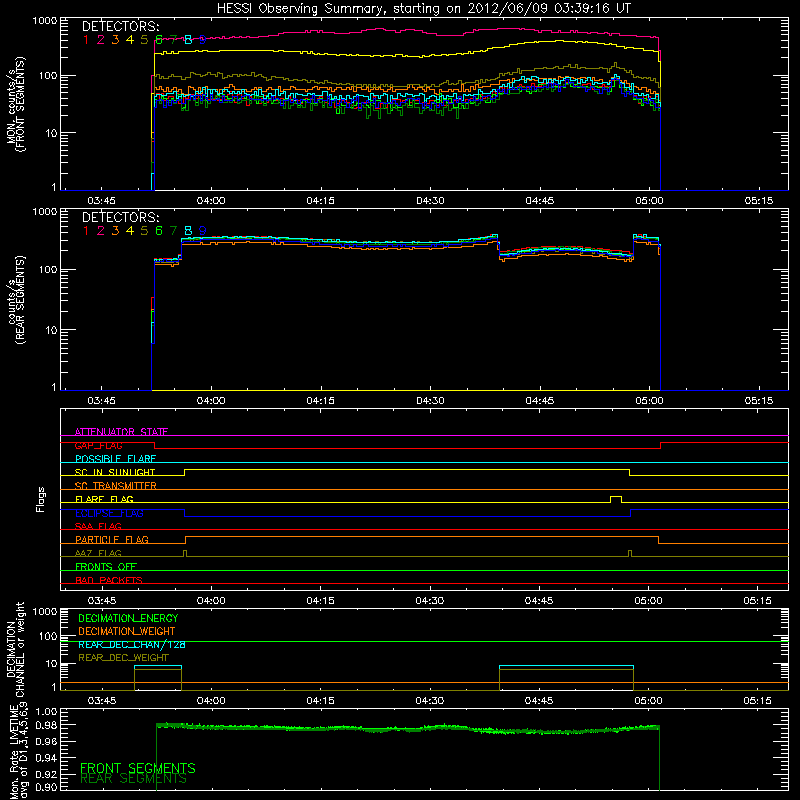
Task: Click the MON. counts/s (FRONT SEGMENTS) axis title
Action: point(16,104)
